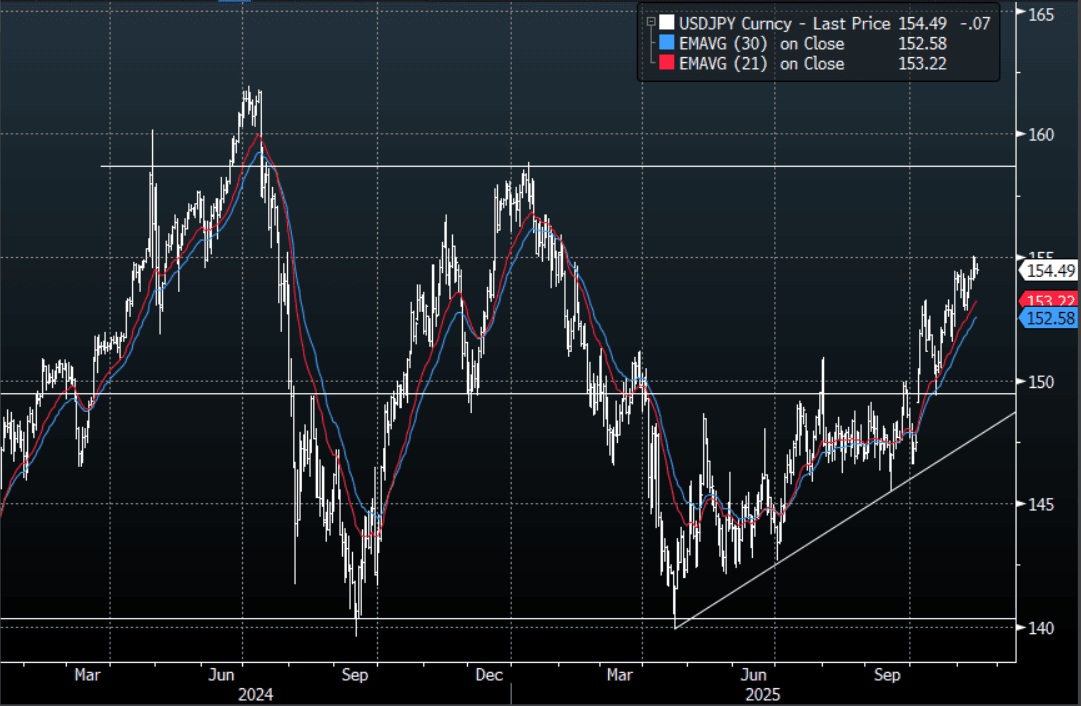Collapse the chart legend tree box
Image resolution: width=1081 pixels, height=706 pixels.
coord(651,20)
